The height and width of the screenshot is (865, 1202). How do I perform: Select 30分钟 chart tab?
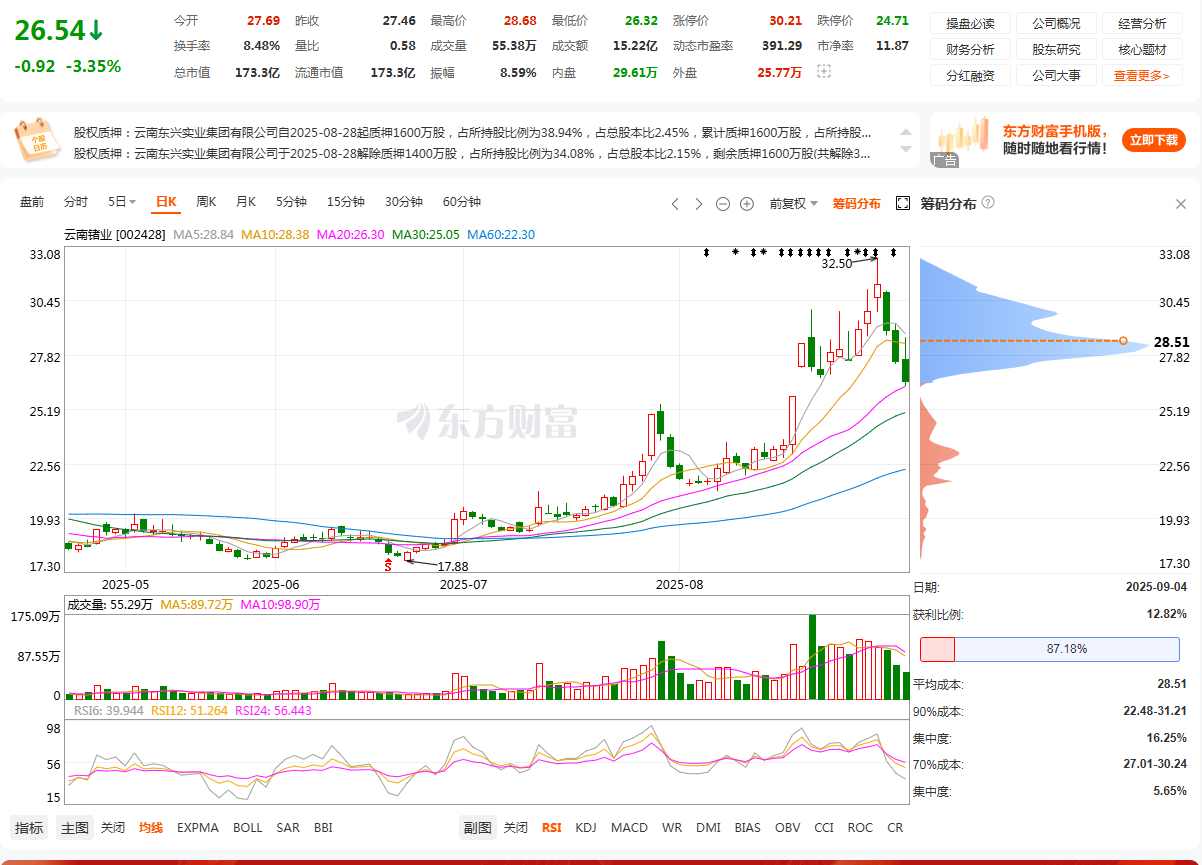click(x=404, y=202)
